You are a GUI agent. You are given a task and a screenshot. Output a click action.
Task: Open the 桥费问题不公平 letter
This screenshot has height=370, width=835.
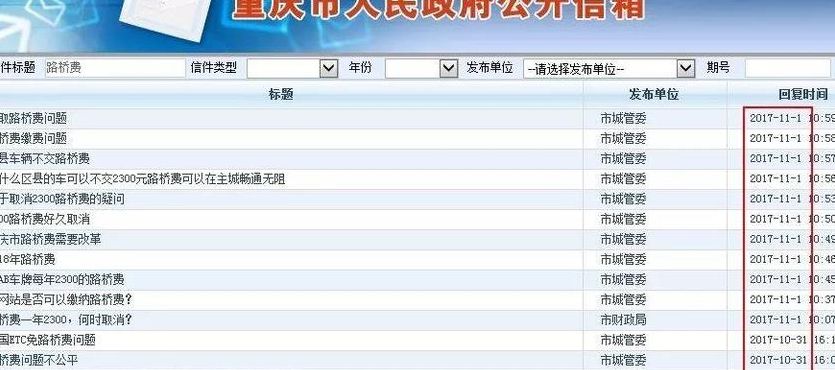[x=39, y=360]
